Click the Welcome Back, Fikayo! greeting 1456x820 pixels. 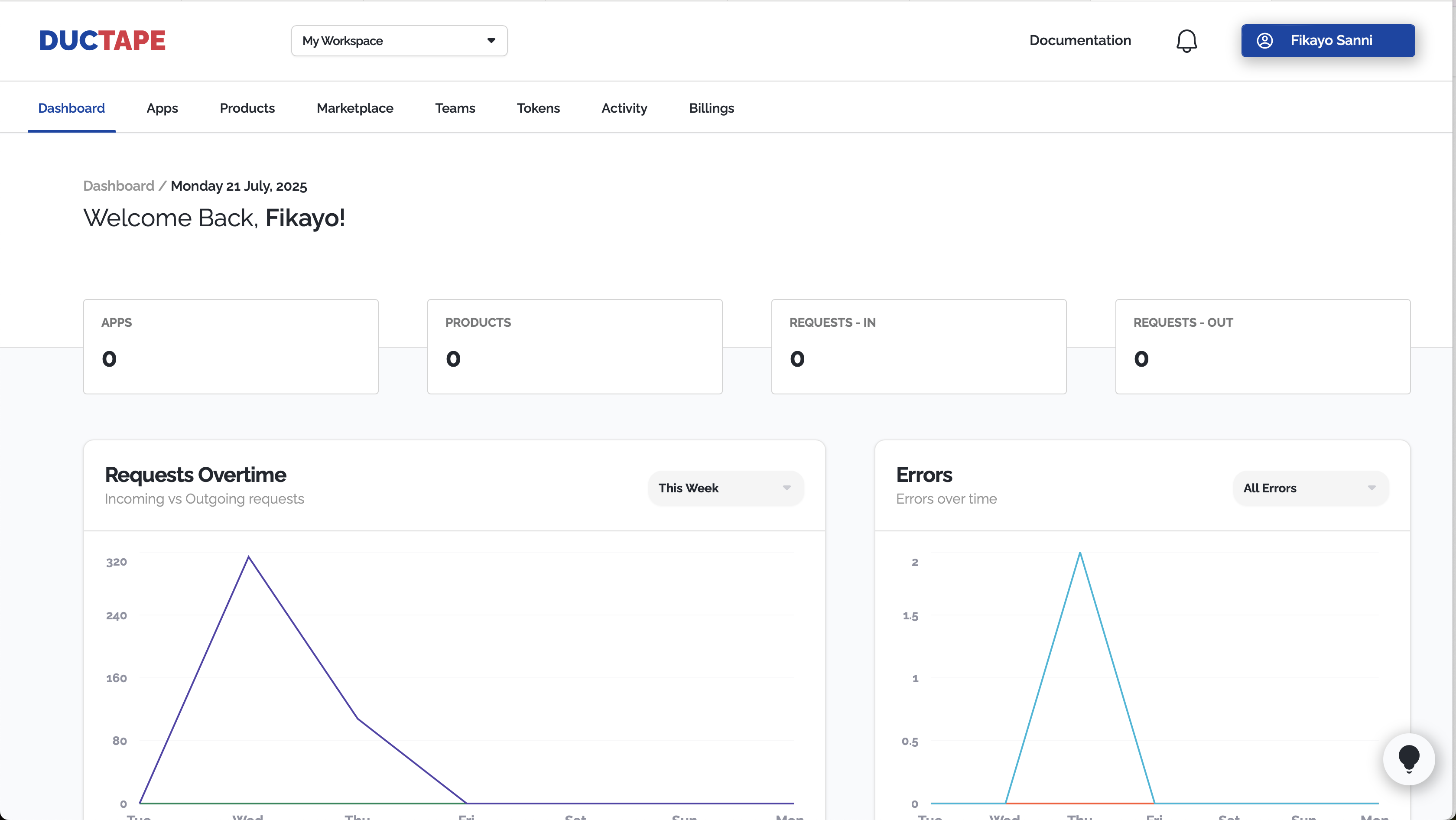(214, 218)
